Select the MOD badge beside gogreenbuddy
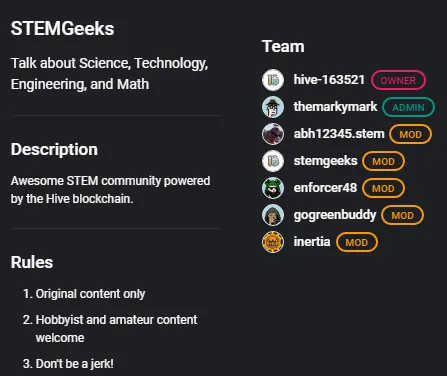Screen dimensions: 447x376 402,215
